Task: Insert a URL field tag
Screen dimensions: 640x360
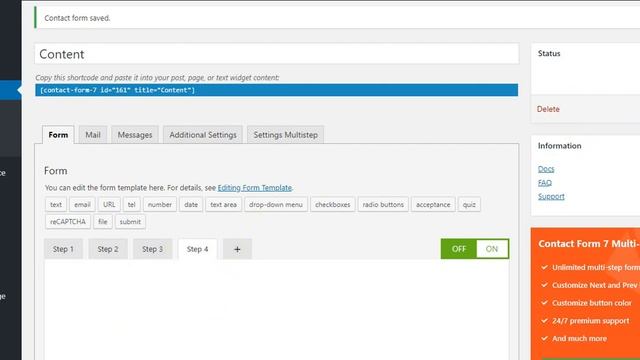Action: [109, 204]
